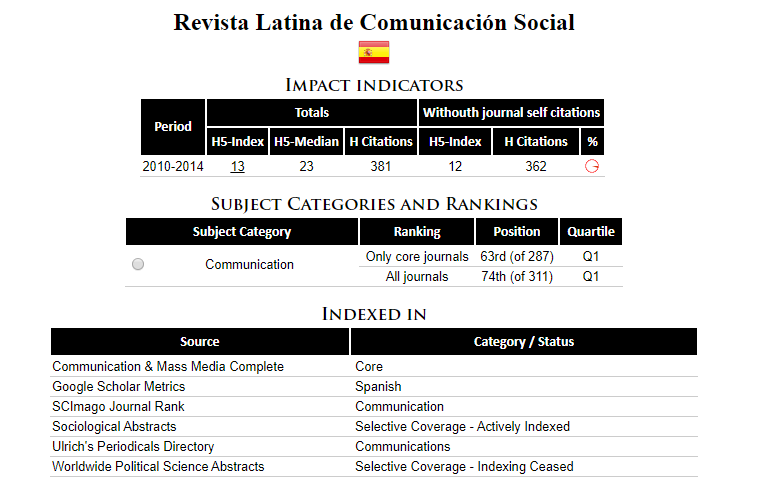Click the Communications category cell
This screenshot has height=490, width=775.
click(x=402, y=446)
